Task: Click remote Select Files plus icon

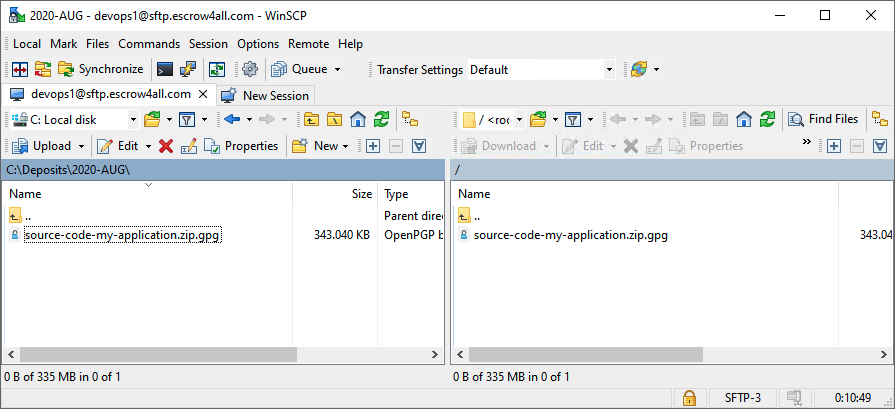Action: click(834, 146)
